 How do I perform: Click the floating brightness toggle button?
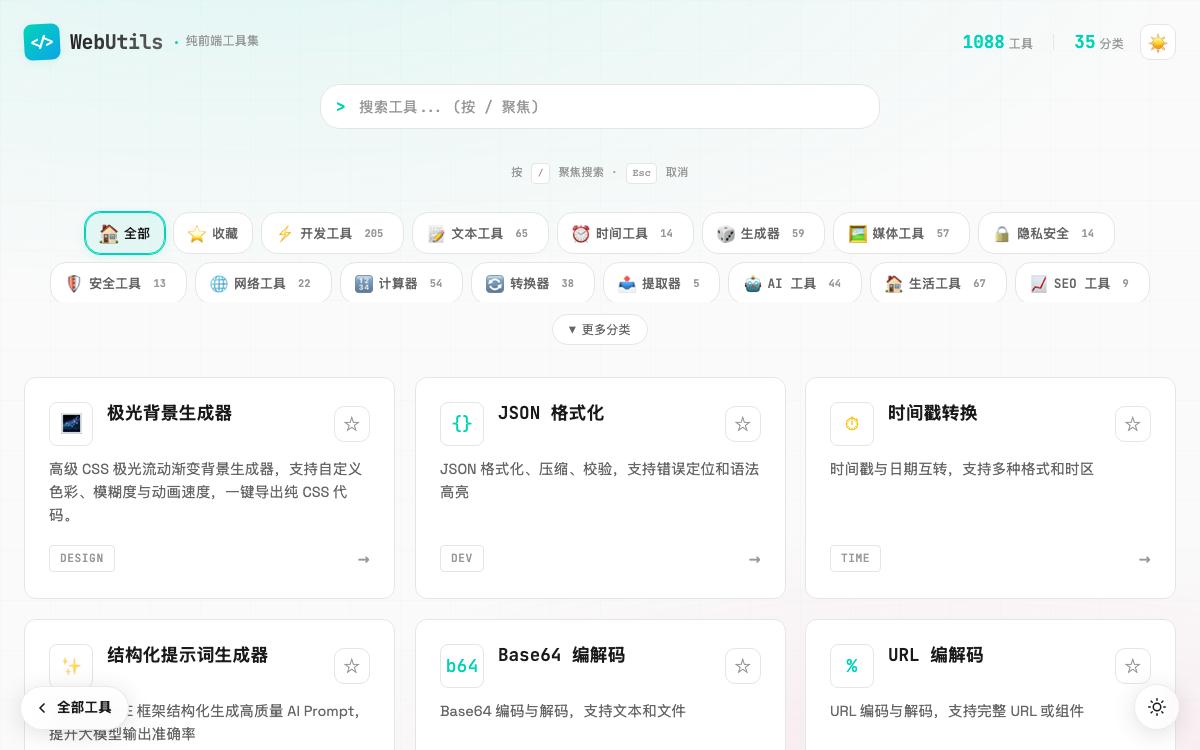(x=1157, y=707)
